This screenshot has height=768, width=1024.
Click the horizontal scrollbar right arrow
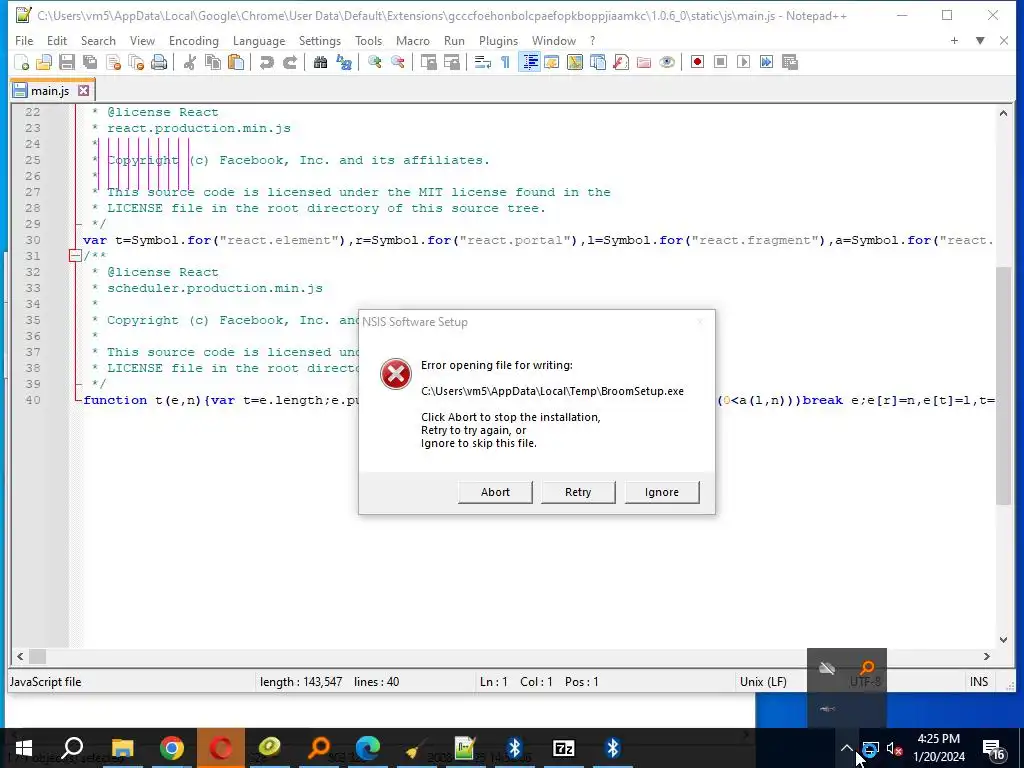click(987, 656)
